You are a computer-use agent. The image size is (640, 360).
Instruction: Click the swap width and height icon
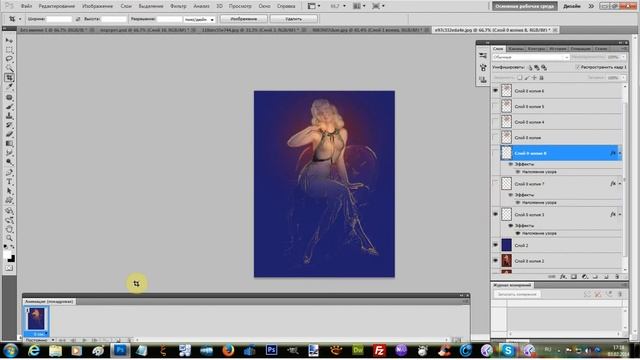click(78, 19)
